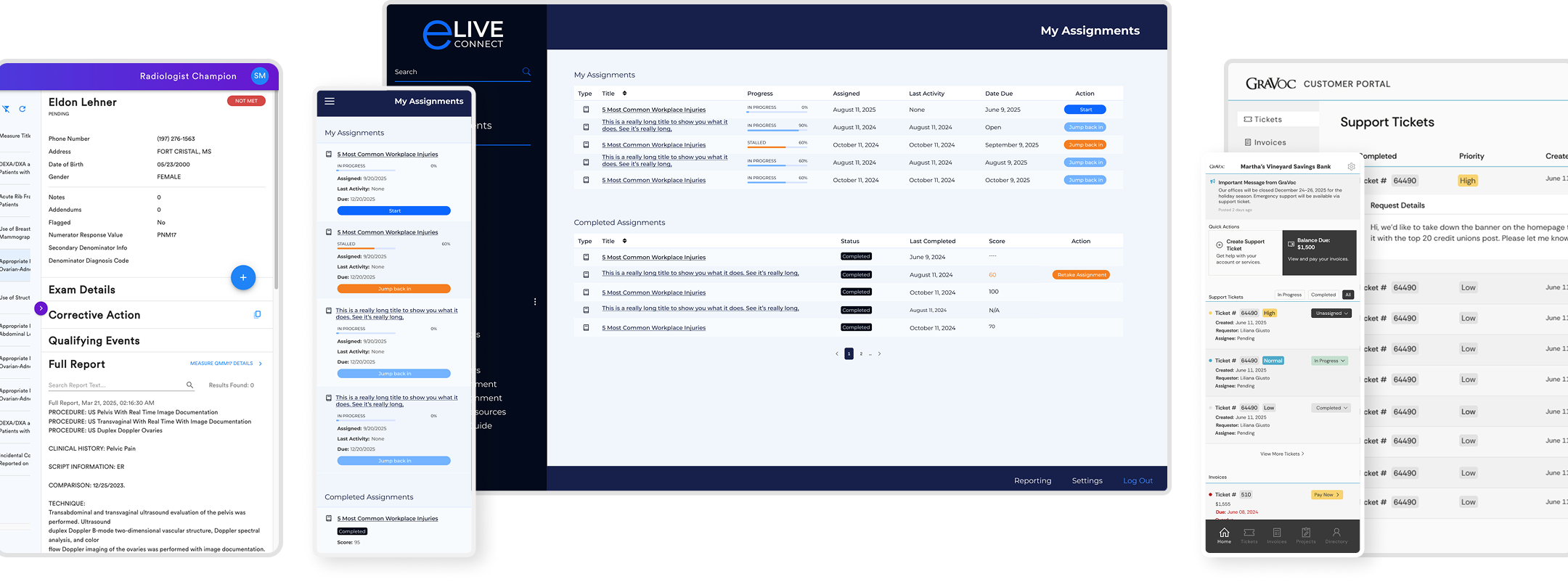Click the orange Retake Assignment button
The width and height of the screenshot is (1568, 582).
click(x=1081, y=275)
